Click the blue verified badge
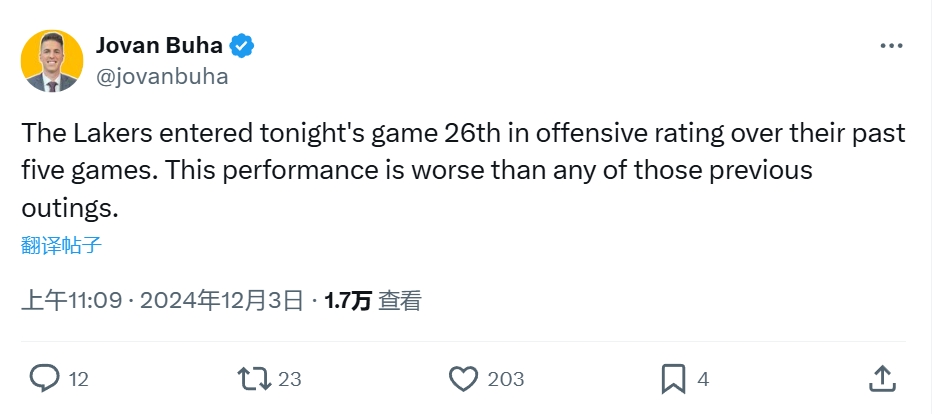Screen dimensions: 938x414 click(x=242, y=45)
